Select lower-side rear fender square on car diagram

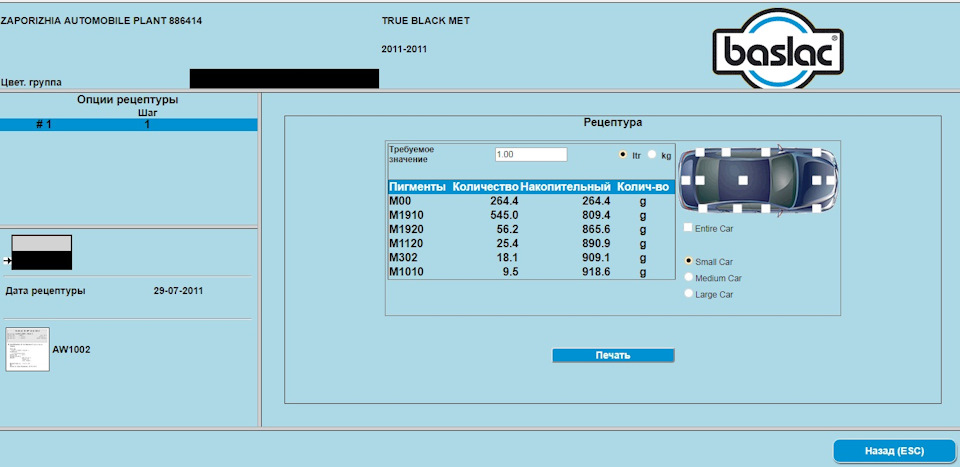[703, 209]
